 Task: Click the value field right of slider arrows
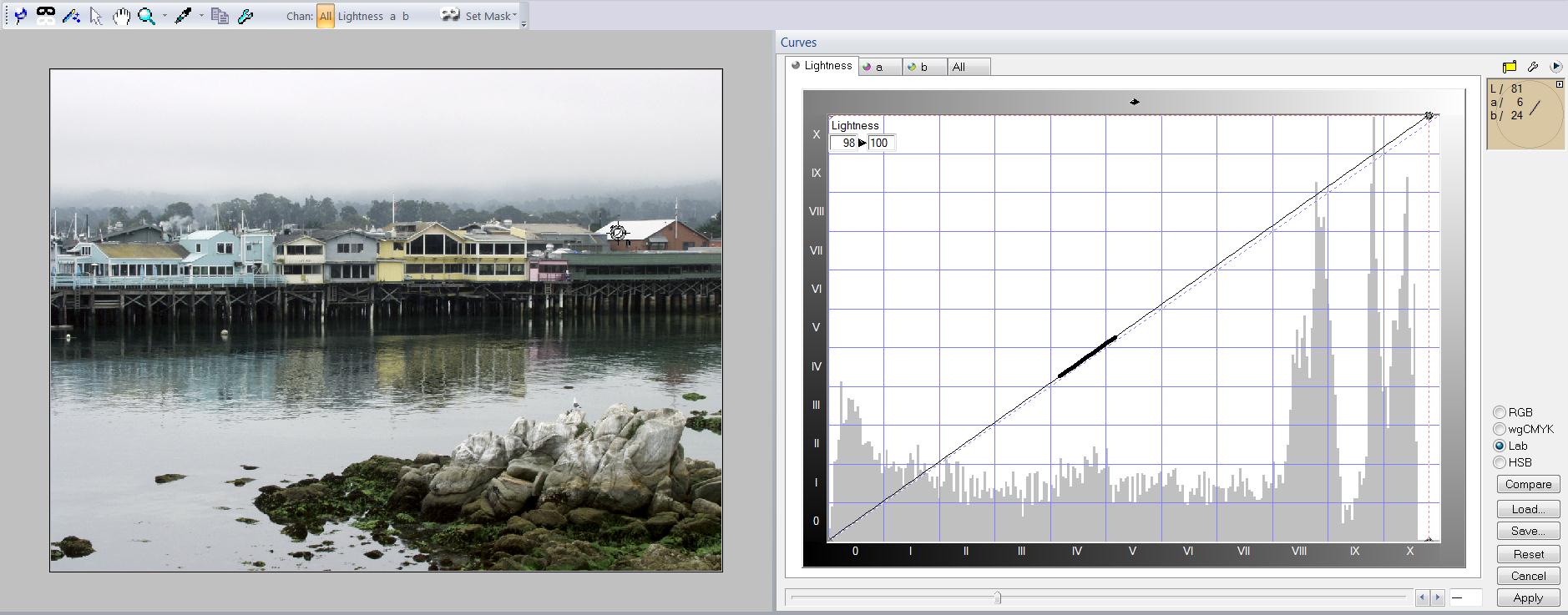1465,597
